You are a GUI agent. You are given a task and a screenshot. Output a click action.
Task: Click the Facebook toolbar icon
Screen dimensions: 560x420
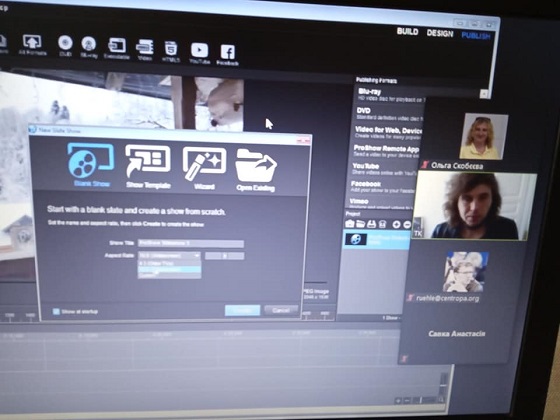pyautogui.click(x=228, y=55)
